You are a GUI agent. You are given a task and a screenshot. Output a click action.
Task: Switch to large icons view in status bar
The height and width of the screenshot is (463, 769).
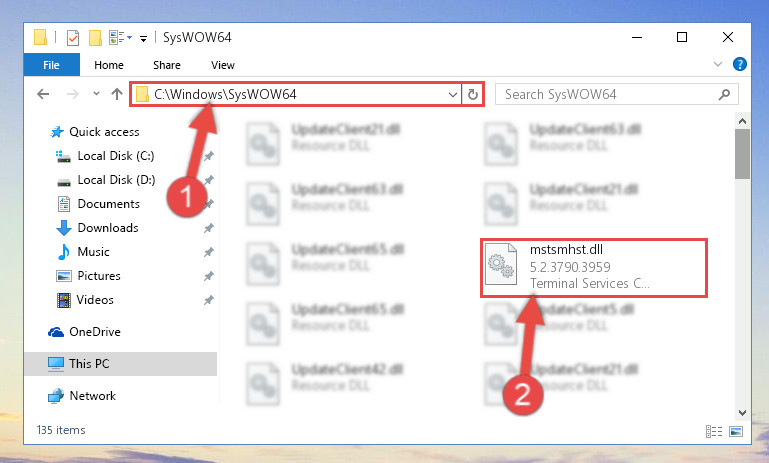[x=736, y=431]
